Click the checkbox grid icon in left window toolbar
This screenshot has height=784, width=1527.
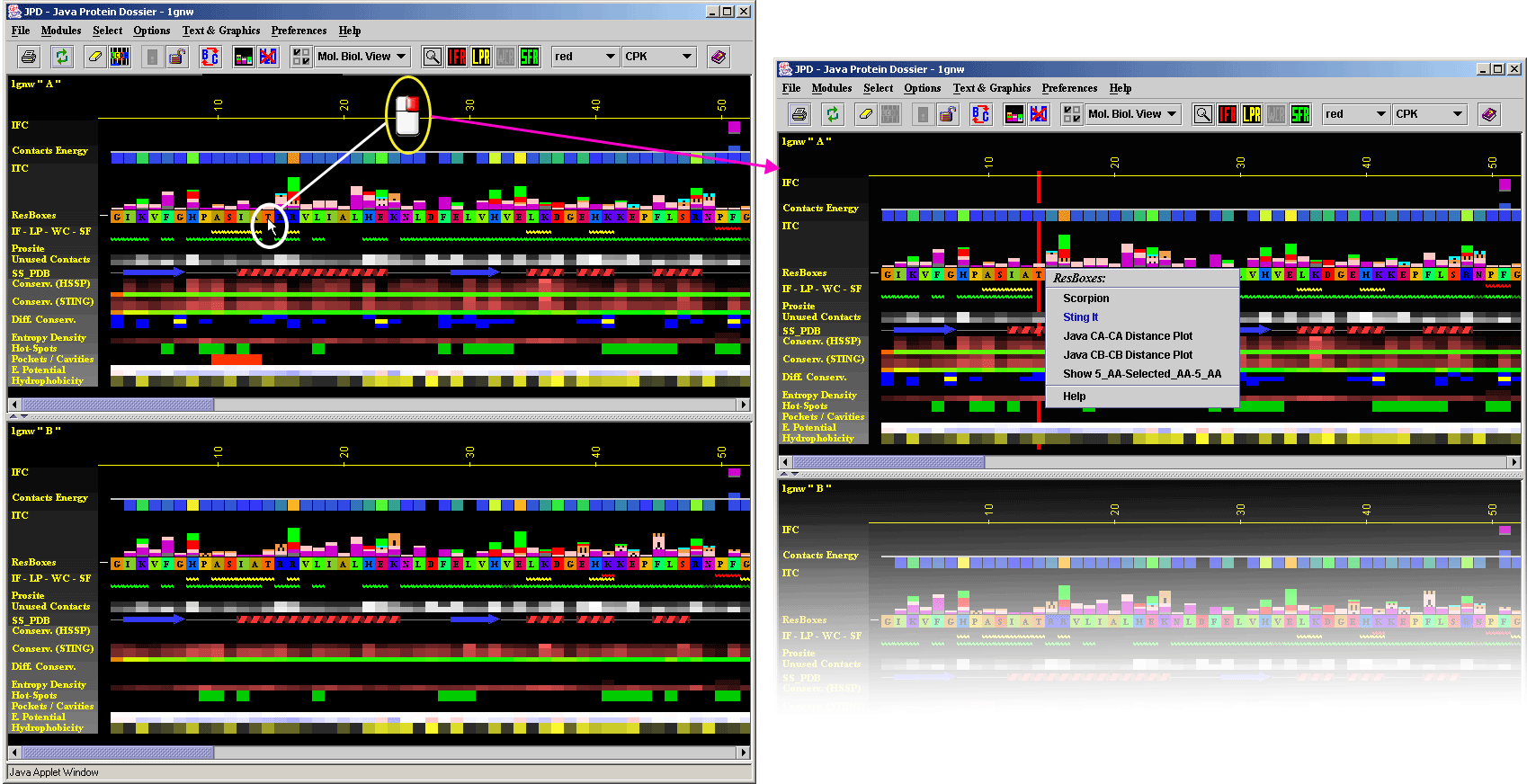coord(301,57)
